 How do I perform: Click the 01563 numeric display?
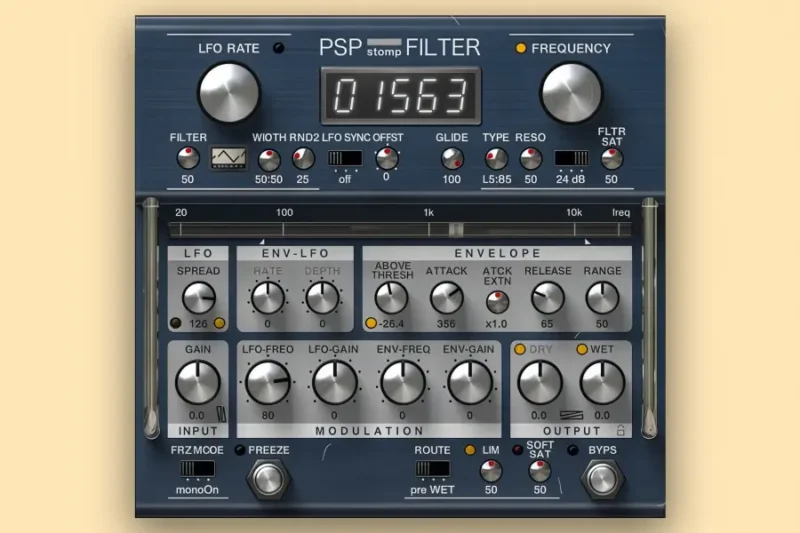click(401, 96)
